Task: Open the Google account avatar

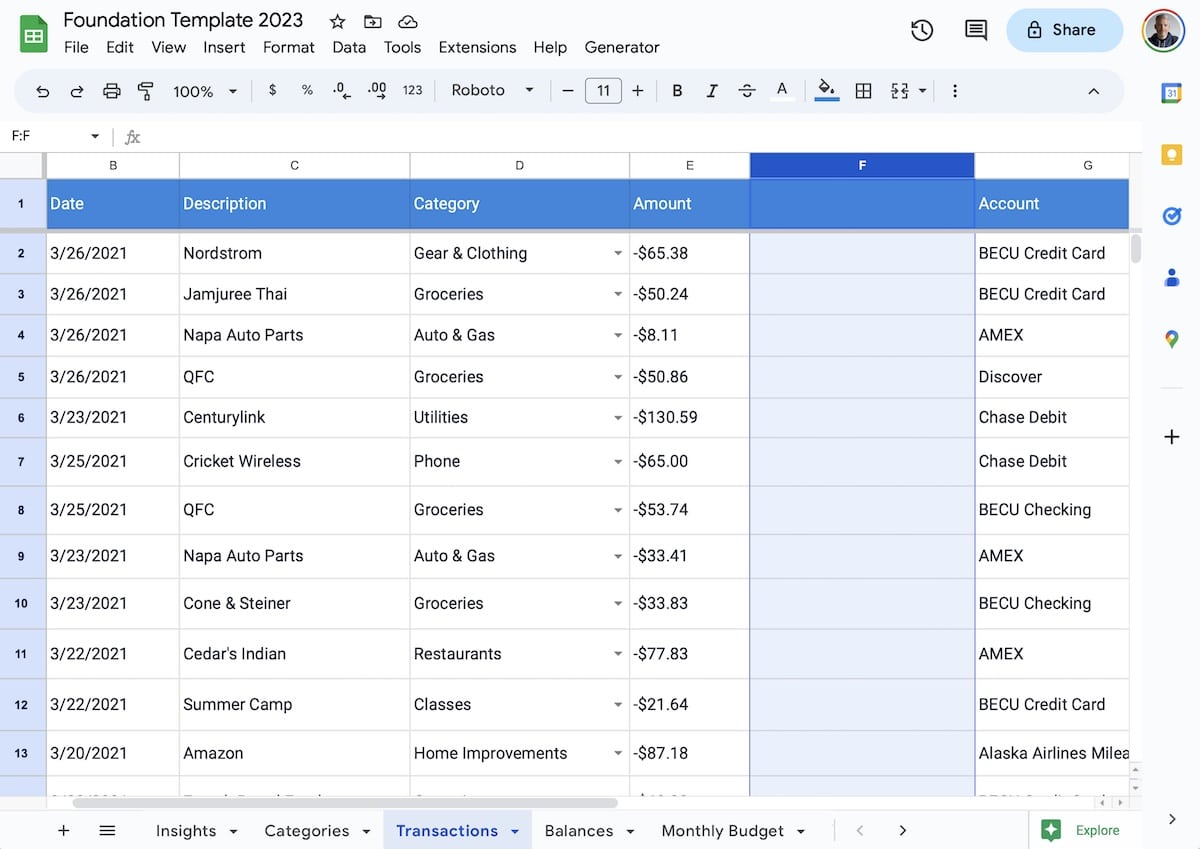Action: click(1163, 30)
